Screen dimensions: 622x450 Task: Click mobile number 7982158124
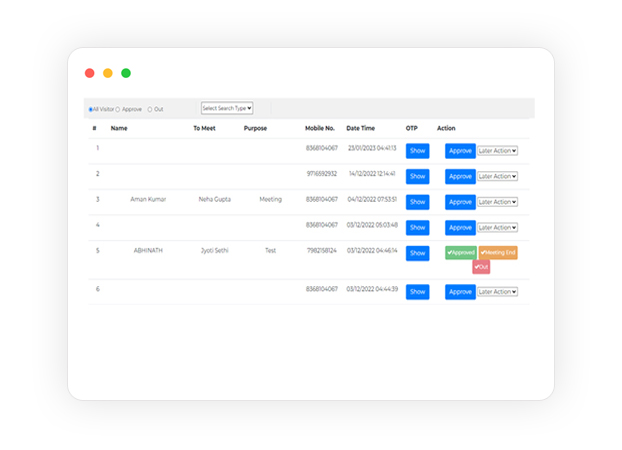point(322,250)
